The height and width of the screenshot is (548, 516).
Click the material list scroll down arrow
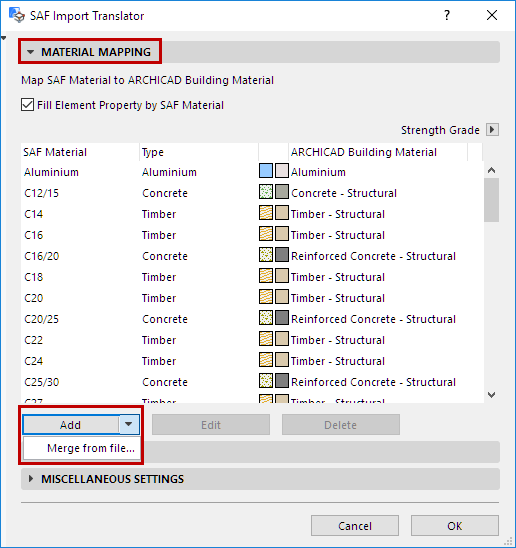point(492,395)
